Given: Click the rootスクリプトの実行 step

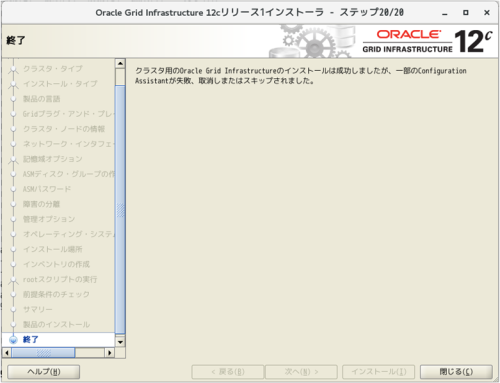Looking at the screenshot, I should (x=60, y=279).
